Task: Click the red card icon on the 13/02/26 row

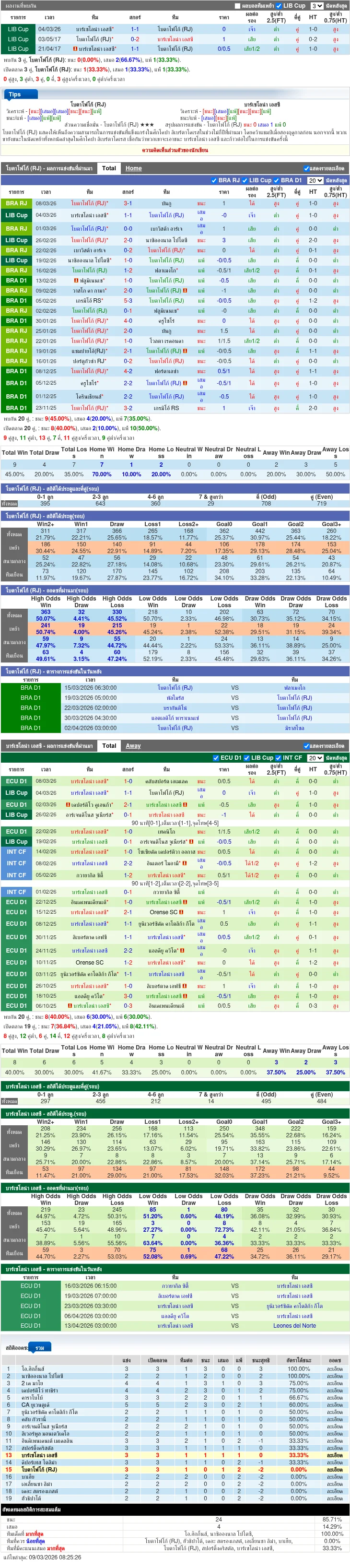Action: coord(75,281)
